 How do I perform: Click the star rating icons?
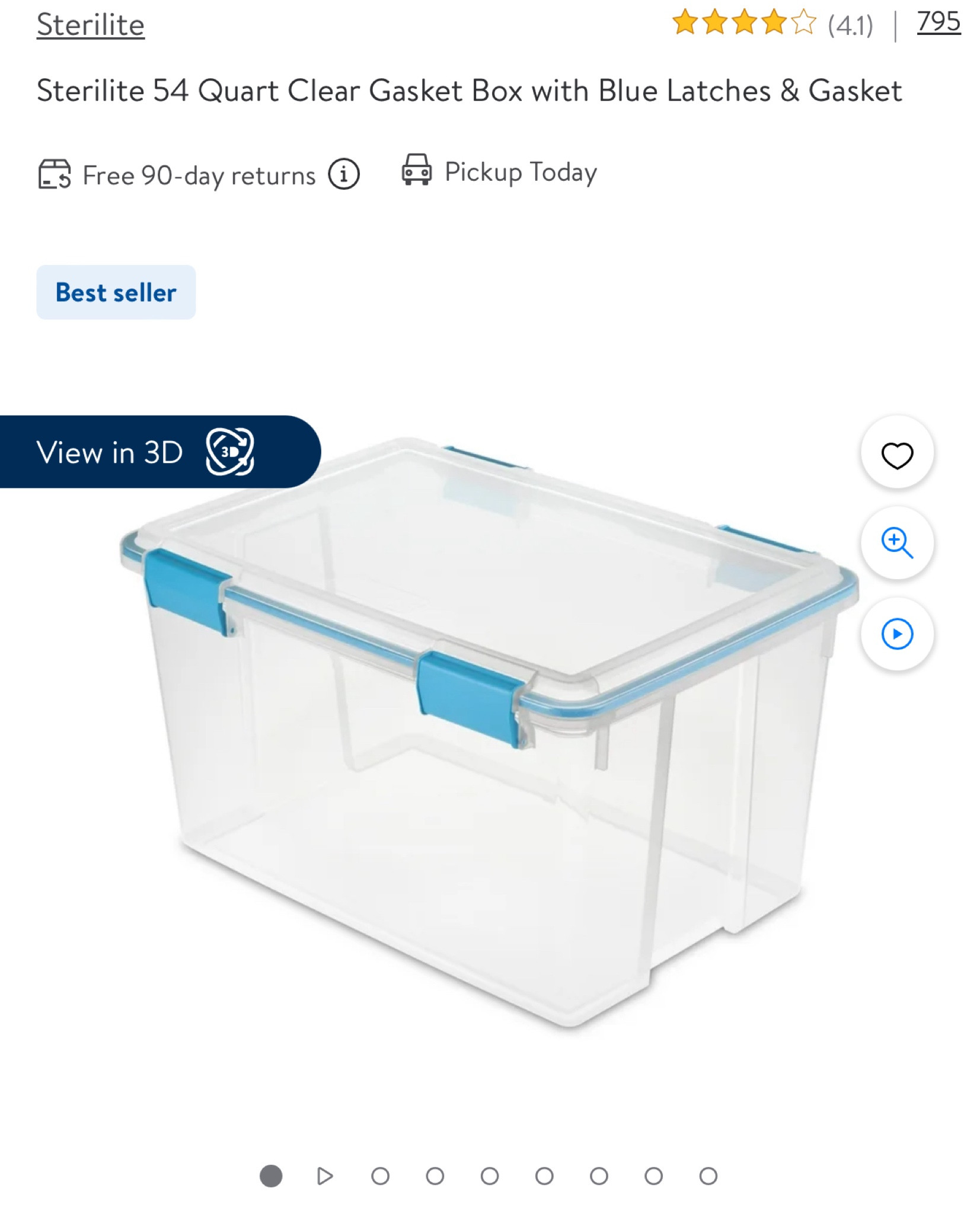click(744, 23)
